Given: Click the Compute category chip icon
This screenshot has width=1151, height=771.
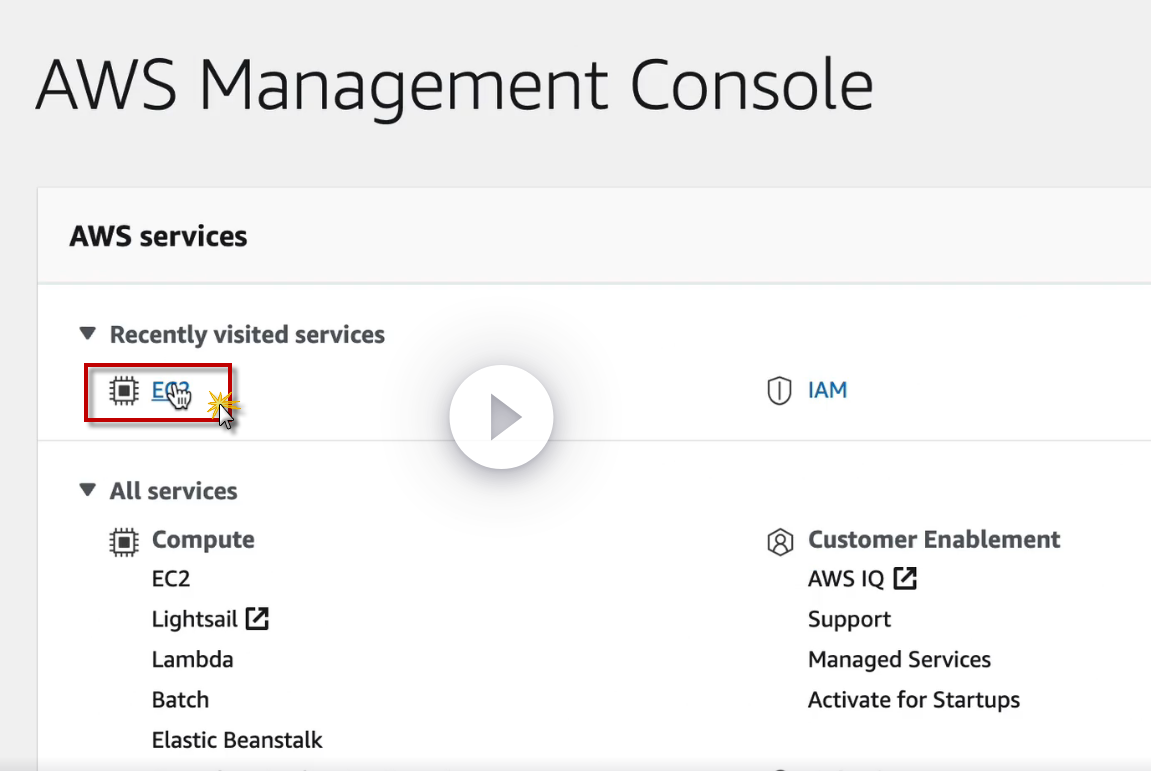Looking at the screenshot, I should point(122,541).
